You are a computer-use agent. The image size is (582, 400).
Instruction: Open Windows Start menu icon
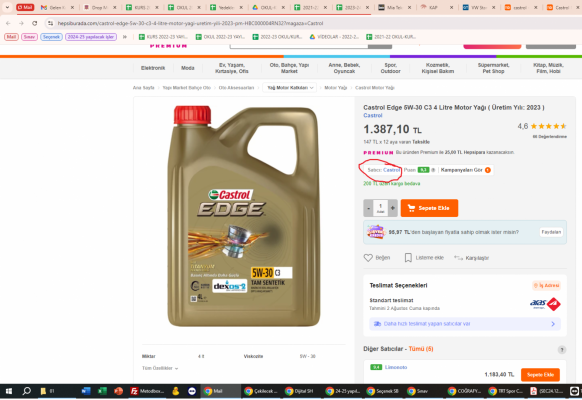click(9, 391)
